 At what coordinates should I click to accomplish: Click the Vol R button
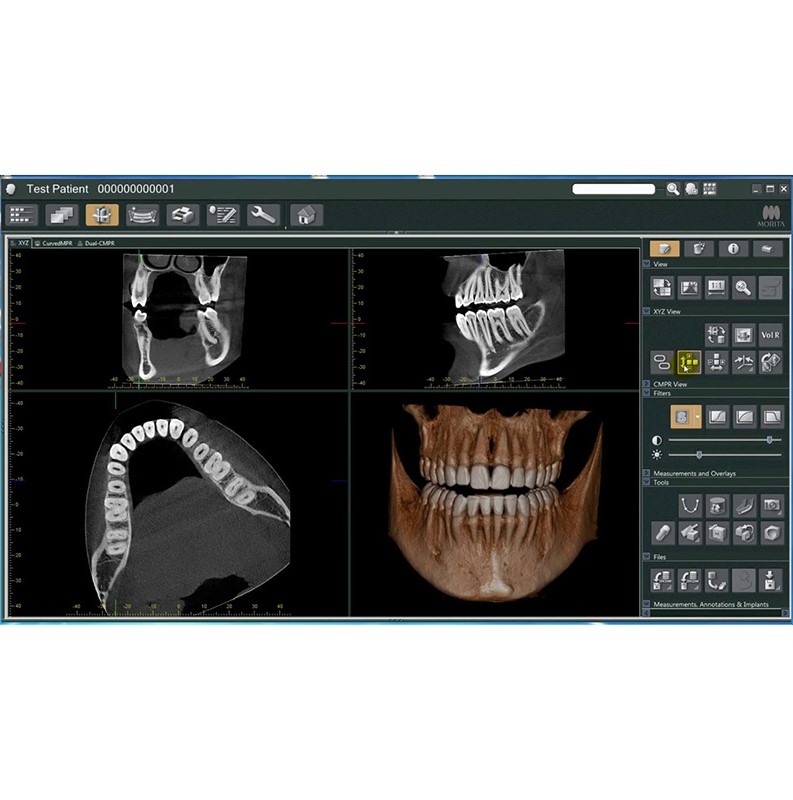770,334
